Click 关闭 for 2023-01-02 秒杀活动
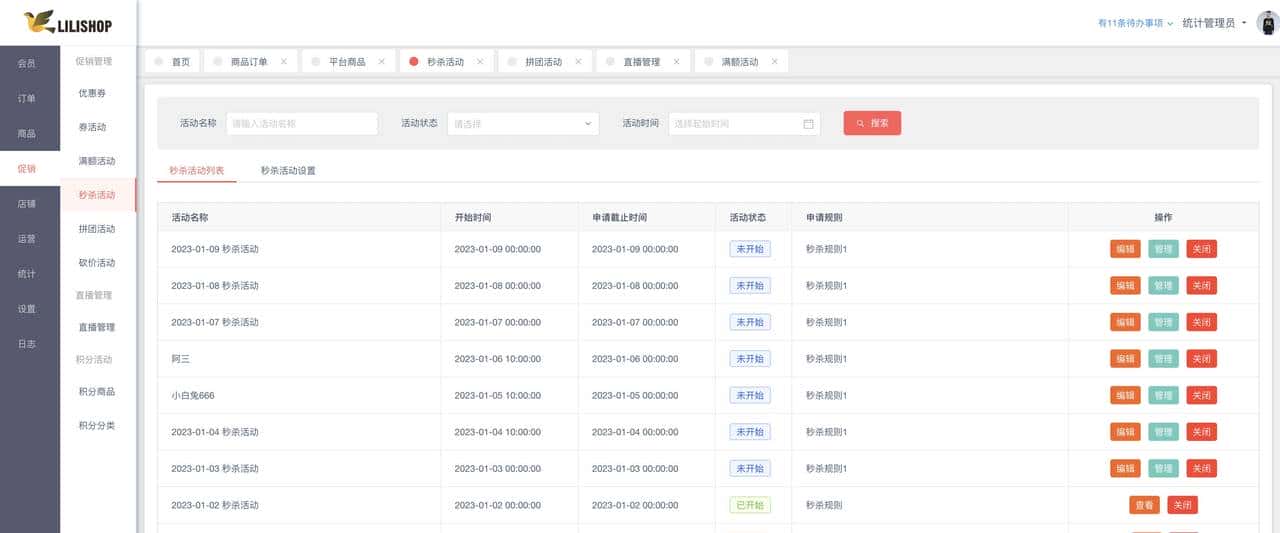The width and height of the screenshot is (1280, 533). click(x=1182, y=505)
